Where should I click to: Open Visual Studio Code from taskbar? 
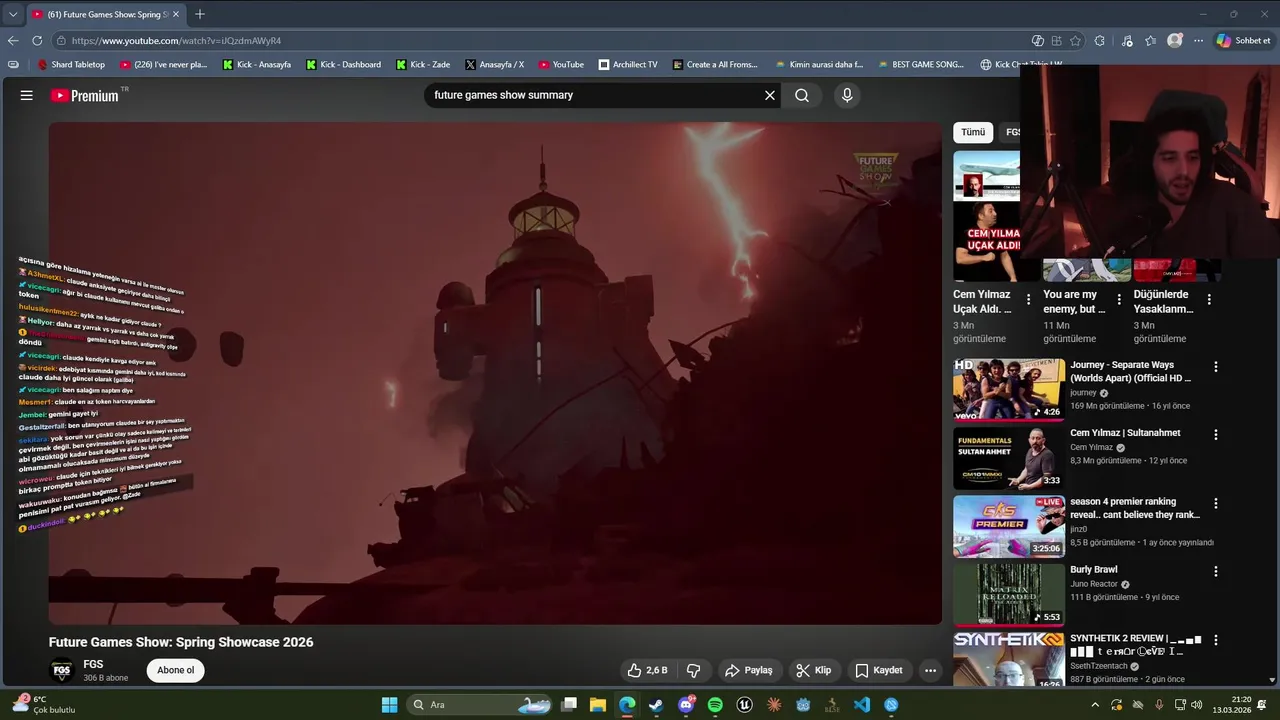click(x=861, y=705)
